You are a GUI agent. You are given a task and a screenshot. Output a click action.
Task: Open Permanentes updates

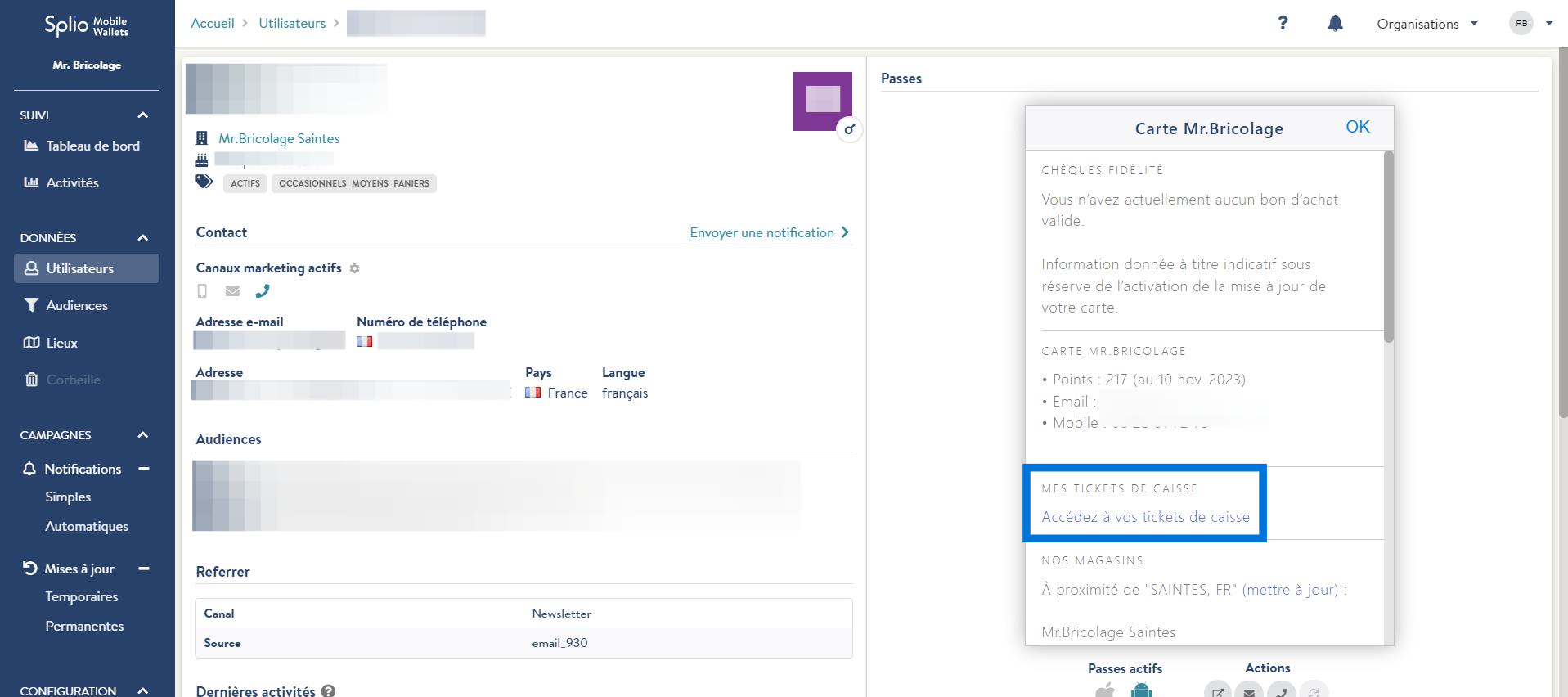pos(84,626)
